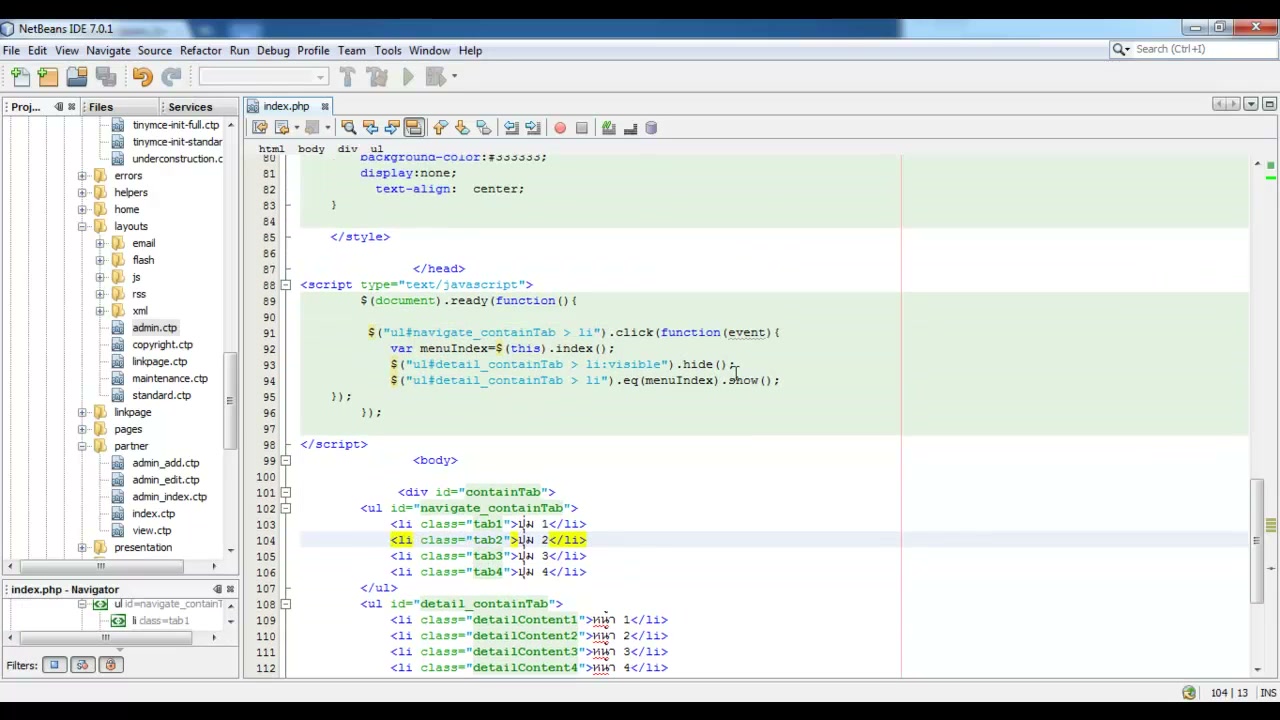Click the Start Macro Recording red icon
The image size is (1280, 720).
click(x=560, y=128)
